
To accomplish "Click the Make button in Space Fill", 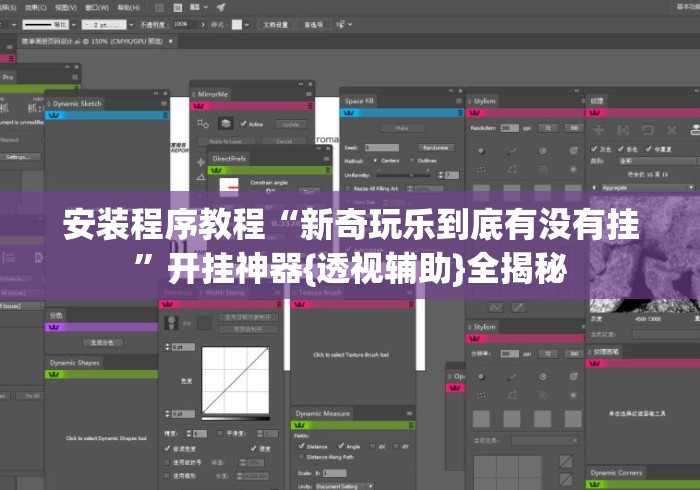I will [402, 128].
